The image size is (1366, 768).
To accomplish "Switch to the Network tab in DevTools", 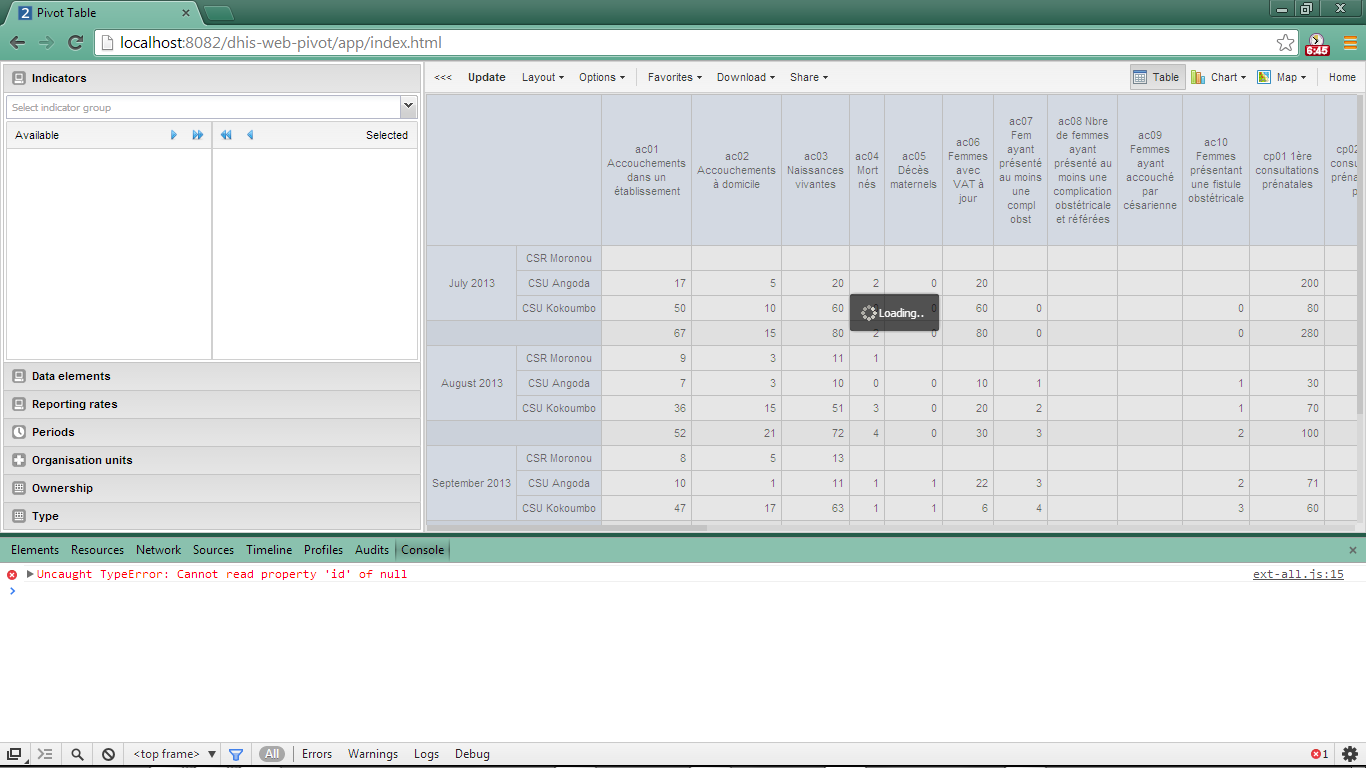I will point(158,550).
